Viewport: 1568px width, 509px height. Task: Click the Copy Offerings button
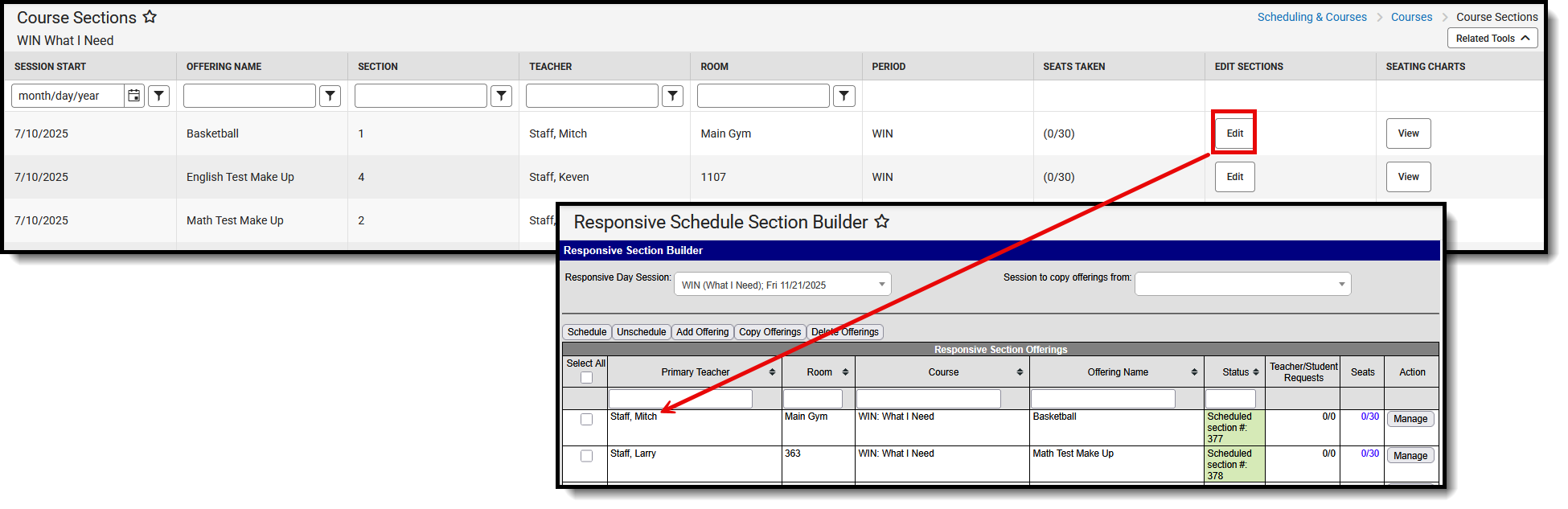770,332
